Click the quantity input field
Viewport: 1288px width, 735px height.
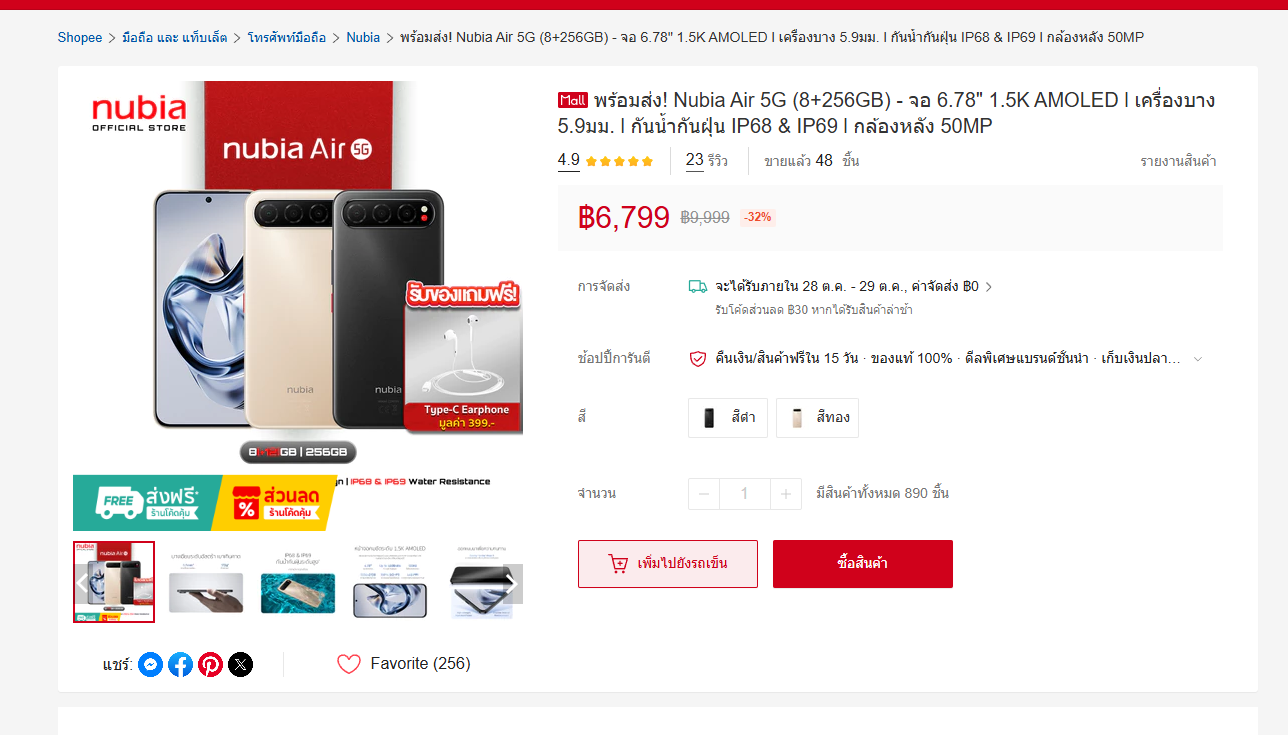tap(745, 494)
